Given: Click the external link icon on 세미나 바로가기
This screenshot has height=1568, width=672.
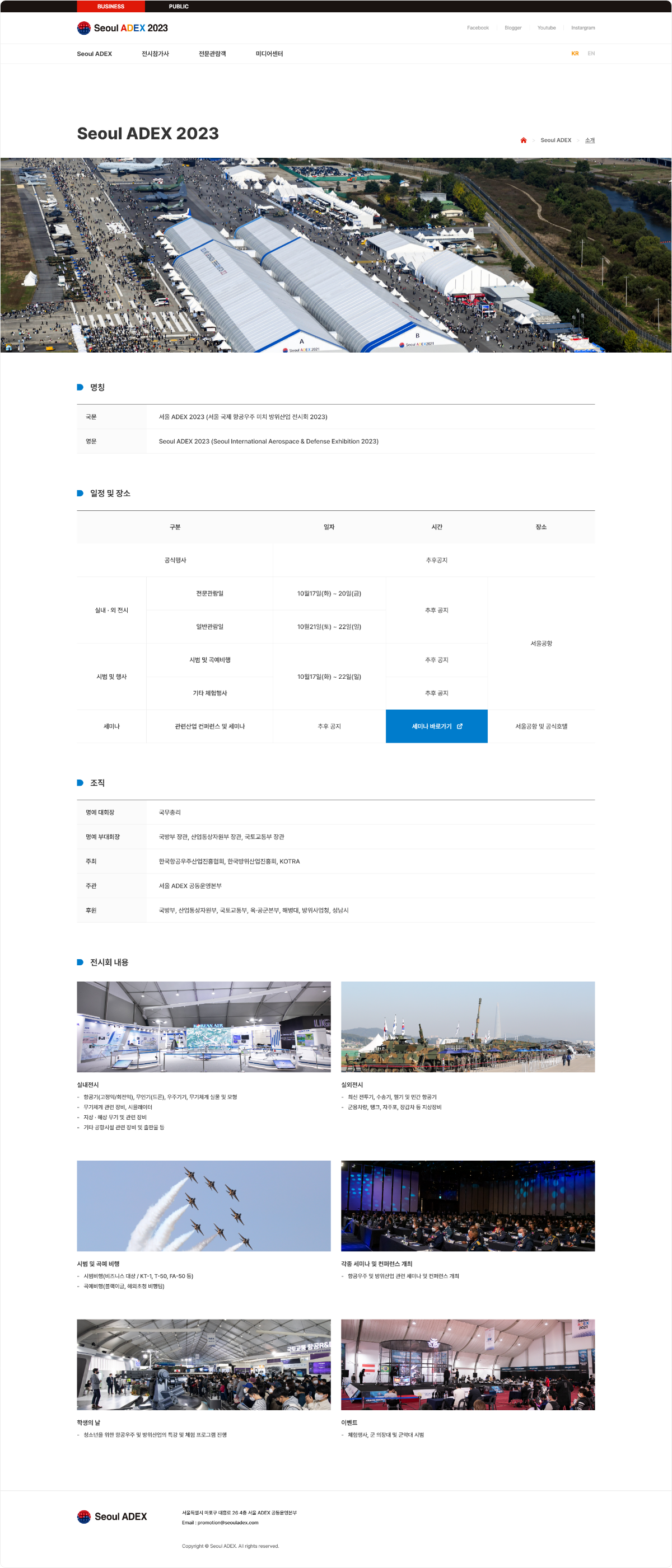Looking at the screenshot, I should click(460, 726).
